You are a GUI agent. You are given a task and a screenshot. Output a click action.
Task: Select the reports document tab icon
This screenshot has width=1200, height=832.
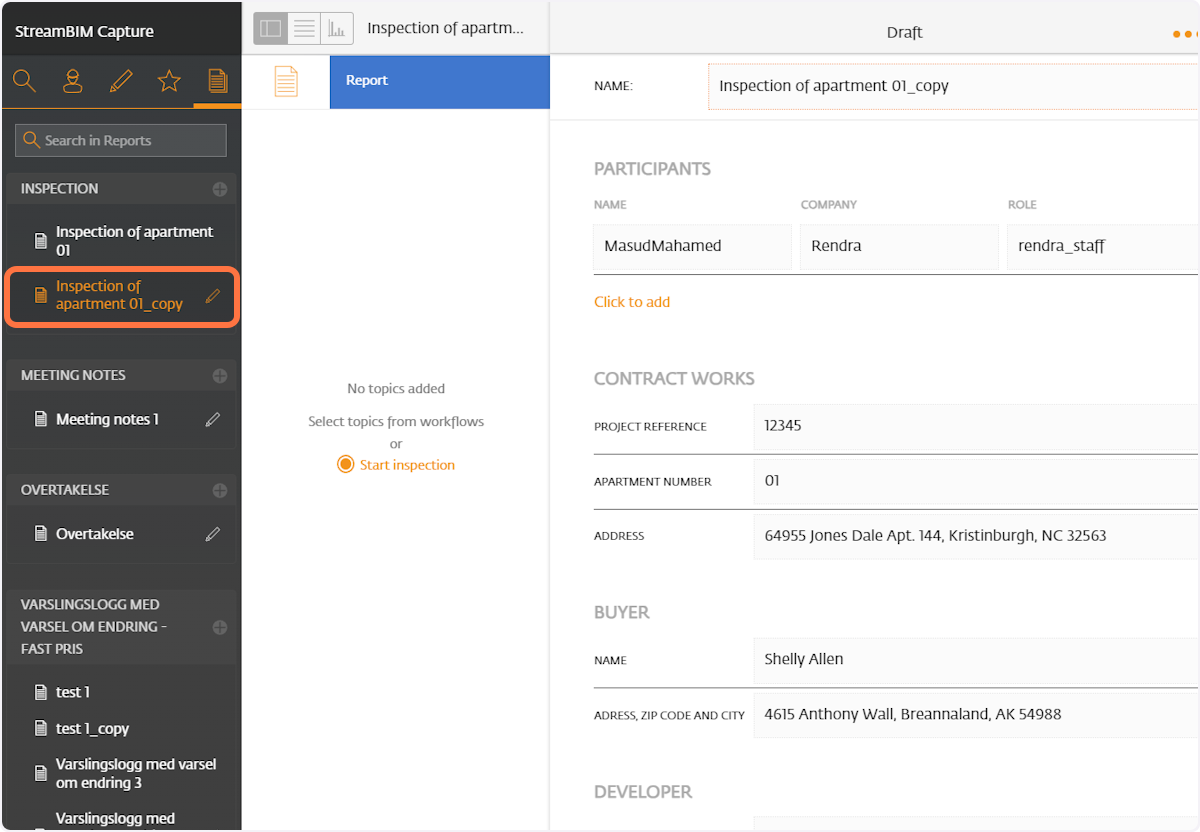217,81
